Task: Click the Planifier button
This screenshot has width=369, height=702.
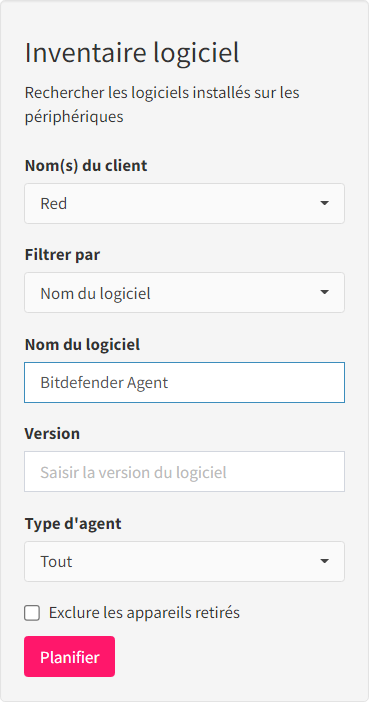Action: pyautogui.click(x=69, y=656)
